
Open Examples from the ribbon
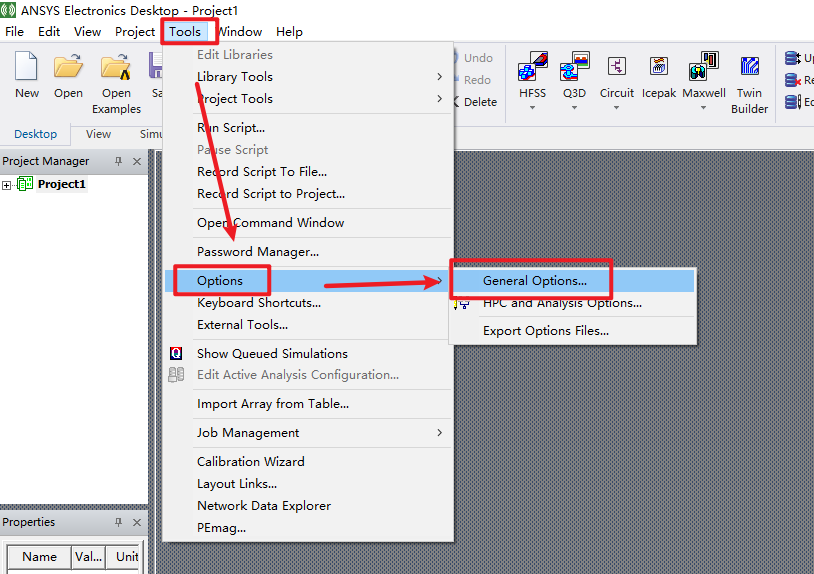[x=116, y=83]
